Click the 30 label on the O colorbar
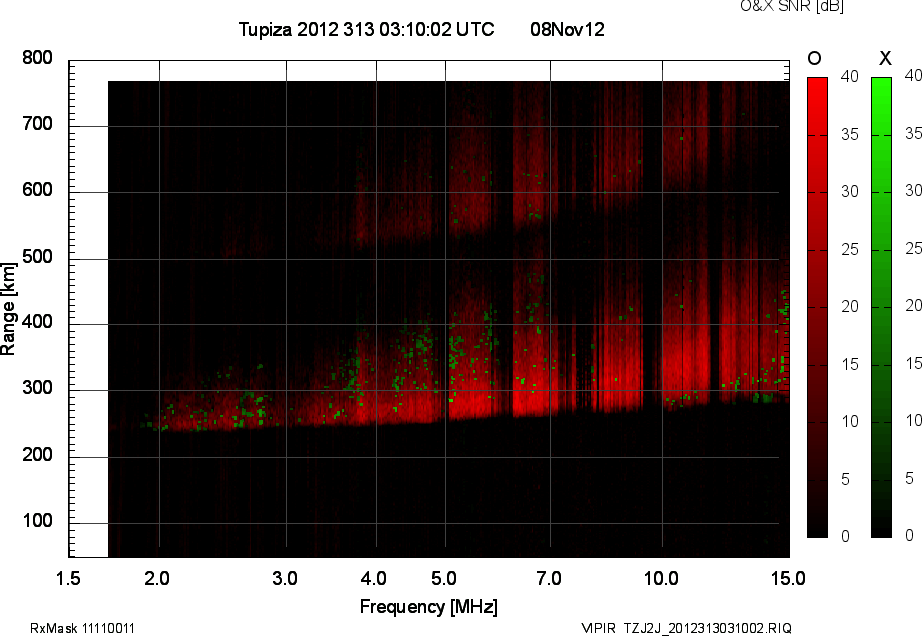The height and width of the screenshot is (636, 922). (849, 192)
